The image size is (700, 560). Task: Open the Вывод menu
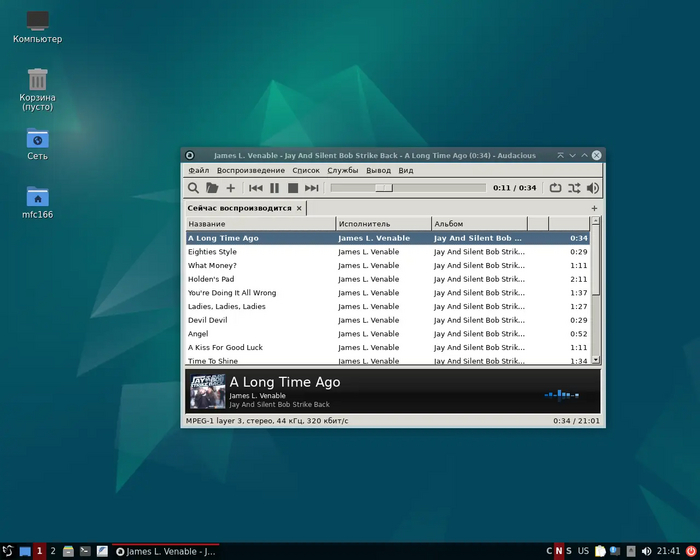click(x=378, y=170)
